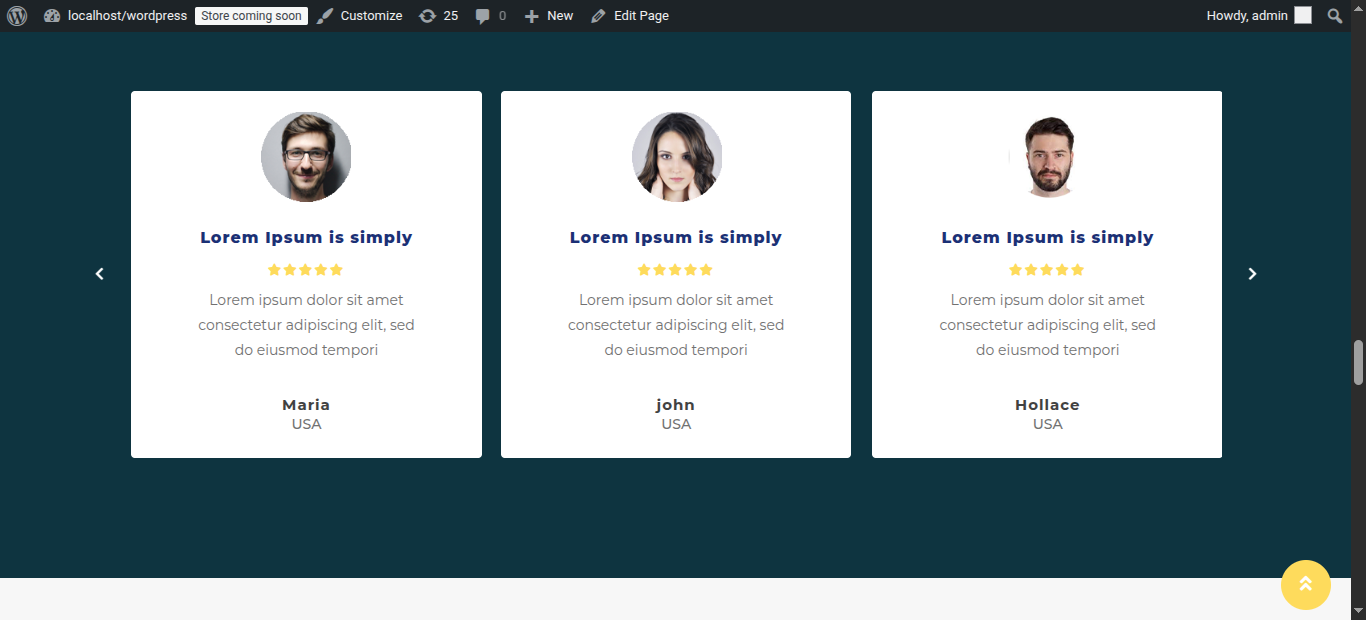
Task: Go to previous testimonial slide arrow
Action: tap(100, 274)
